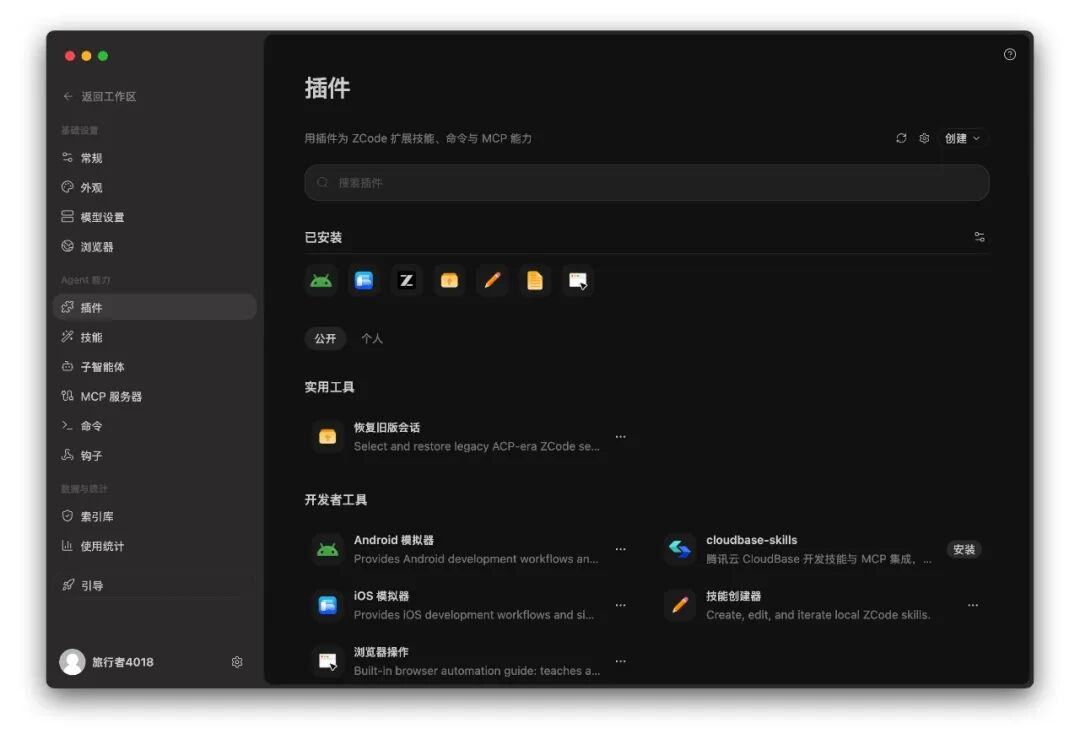Open plugin settings gear next to 创建

[x=924, y=138]
